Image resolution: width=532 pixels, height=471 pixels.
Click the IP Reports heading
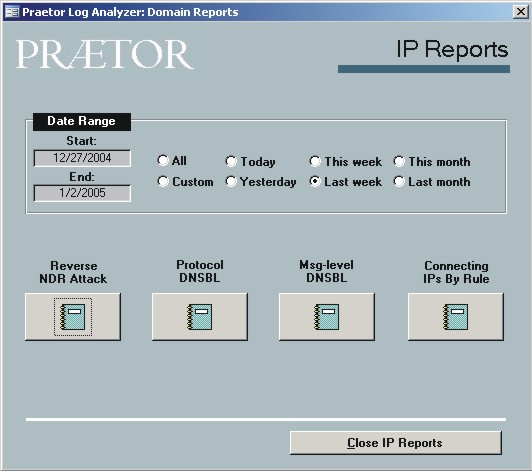point(452,50)
